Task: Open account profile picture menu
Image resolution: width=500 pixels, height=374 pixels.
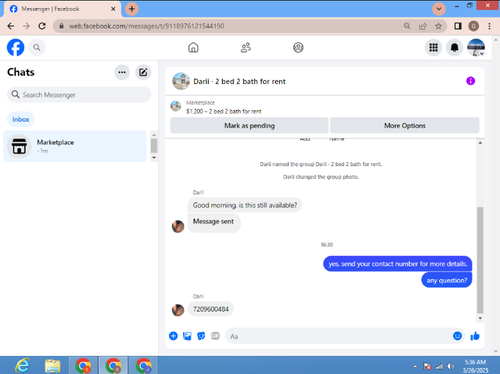Action: point(476,48)
